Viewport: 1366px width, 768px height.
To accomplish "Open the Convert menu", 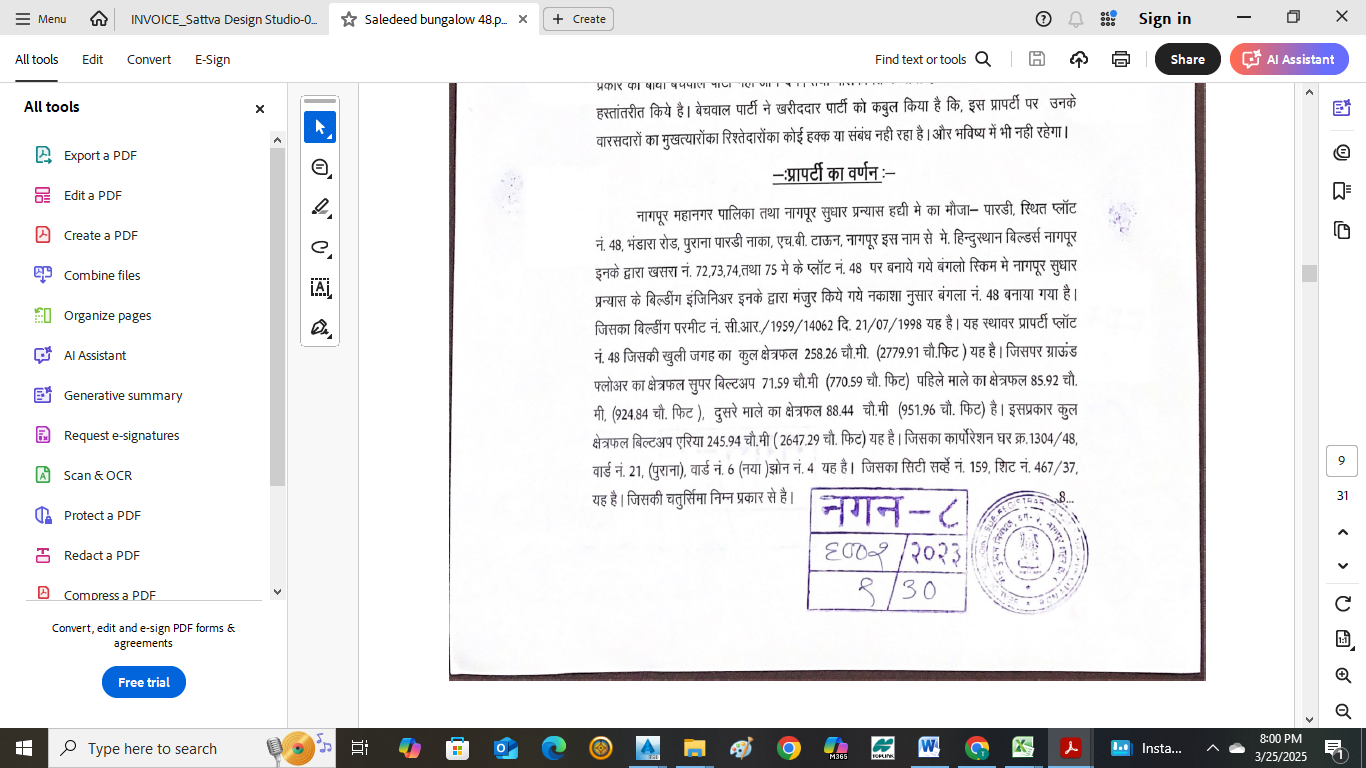I will point(149,59).
